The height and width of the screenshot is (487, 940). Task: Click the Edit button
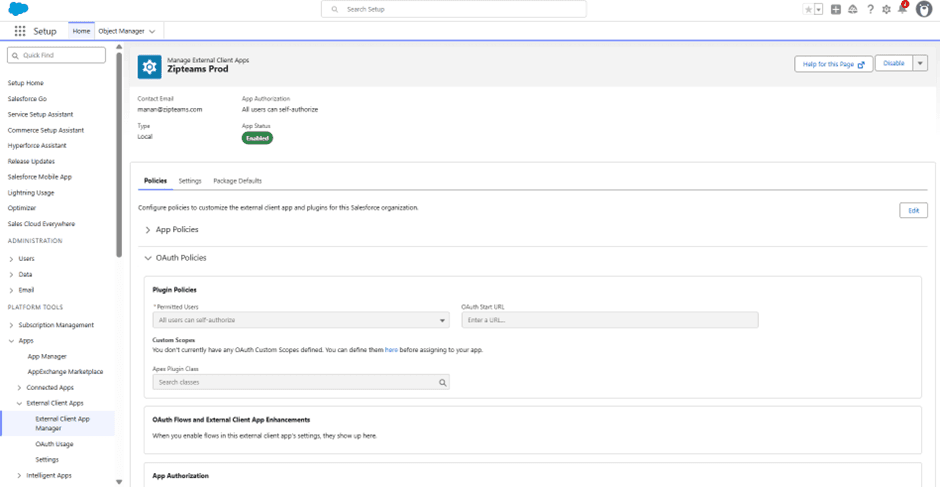tap(914, 211)
